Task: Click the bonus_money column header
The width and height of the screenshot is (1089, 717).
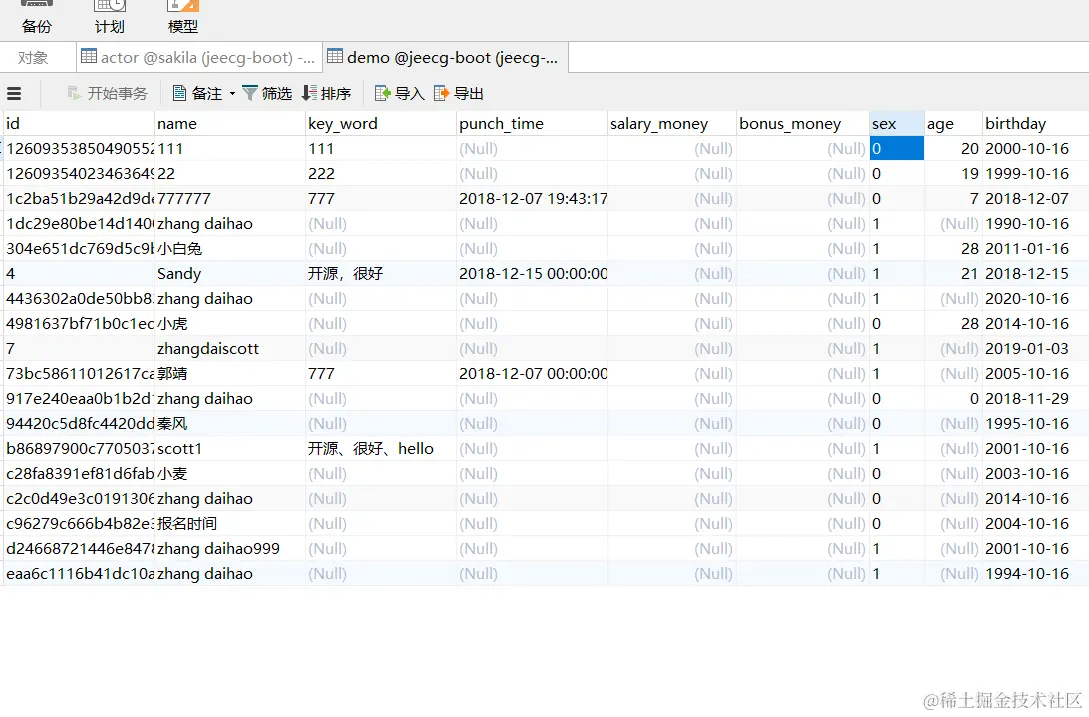Action: coord(803,124)
